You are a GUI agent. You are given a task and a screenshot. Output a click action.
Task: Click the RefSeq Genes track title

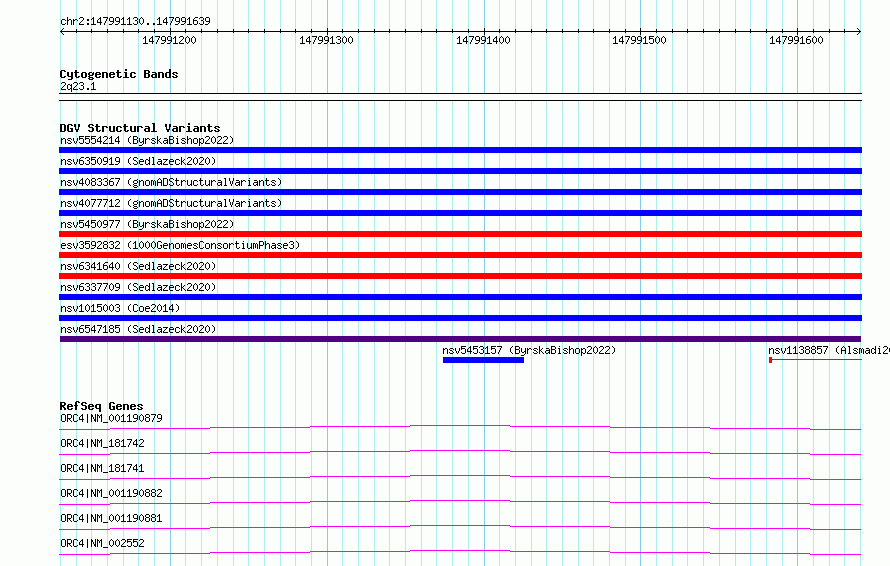pyautogui.click(x=101, y=406)
